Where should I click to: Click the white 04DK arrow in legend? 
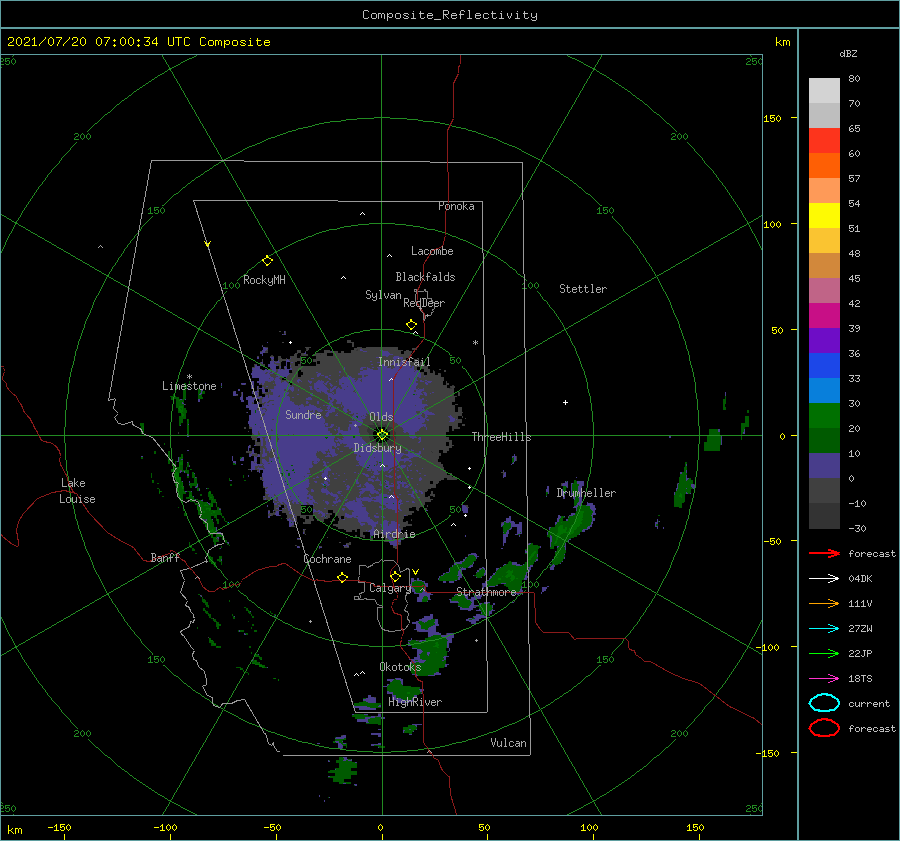824,579
